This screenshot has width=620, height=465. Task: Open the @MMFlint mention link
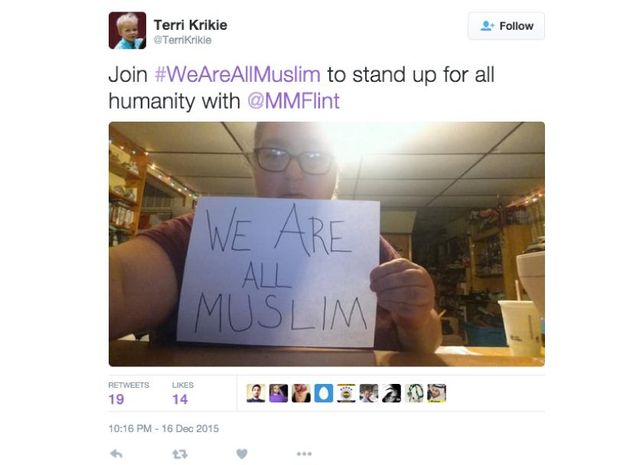click(x=293, y=100)
